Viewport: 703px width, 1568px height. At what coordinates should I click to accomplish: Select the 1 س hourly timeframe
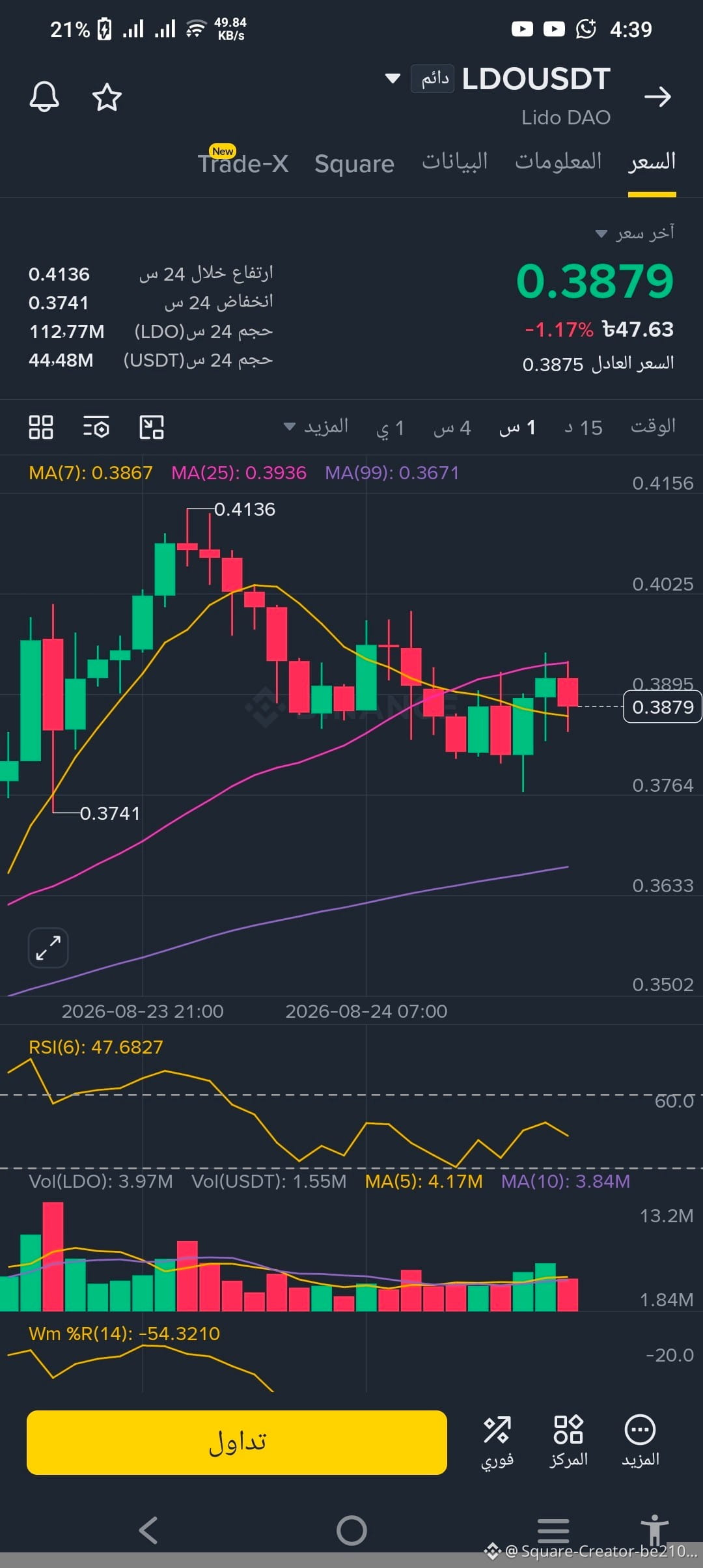517,428
